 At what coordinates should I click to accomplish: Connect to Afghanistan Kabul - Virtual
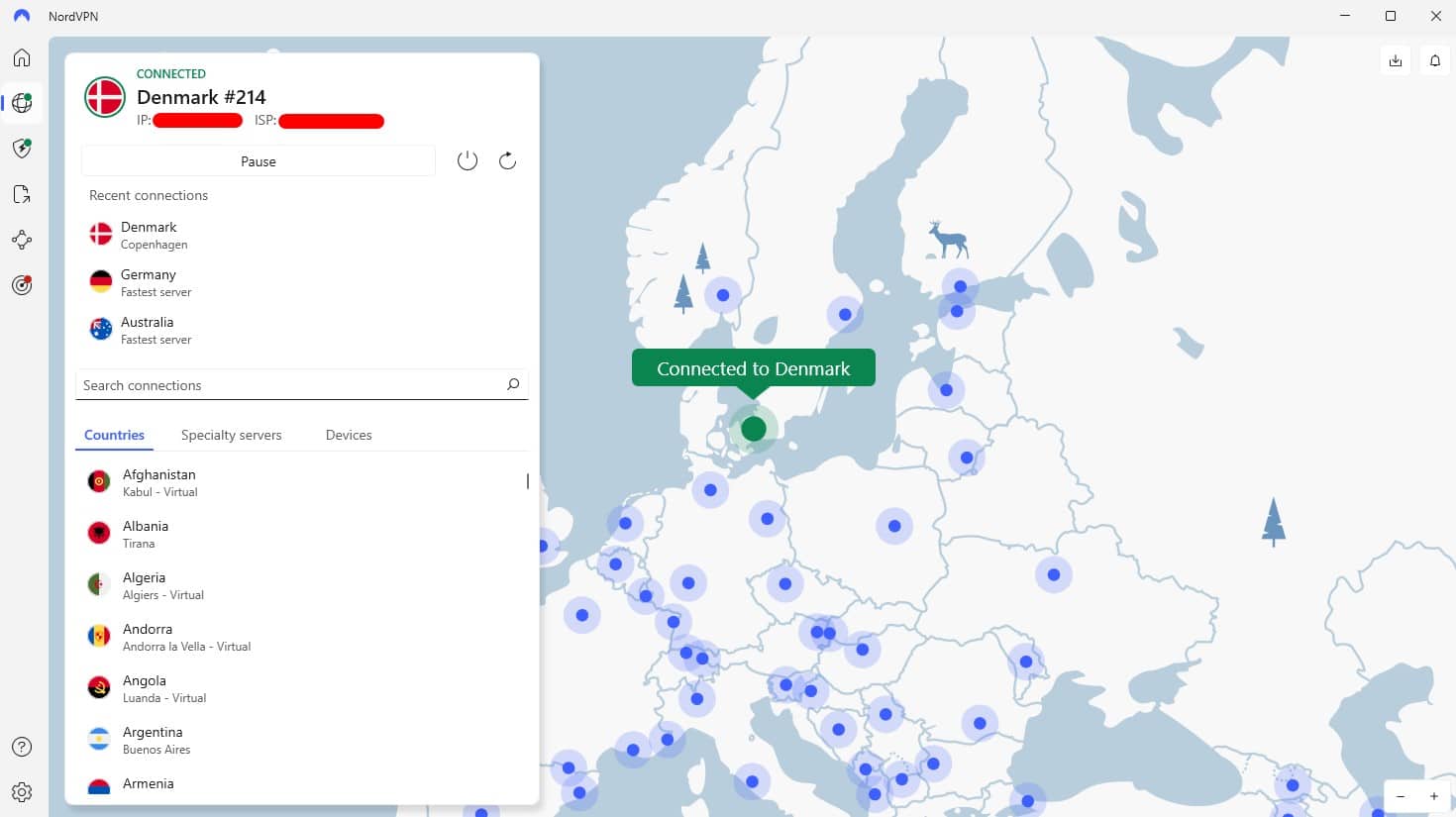pyautogui.click(x=302, y=482)
